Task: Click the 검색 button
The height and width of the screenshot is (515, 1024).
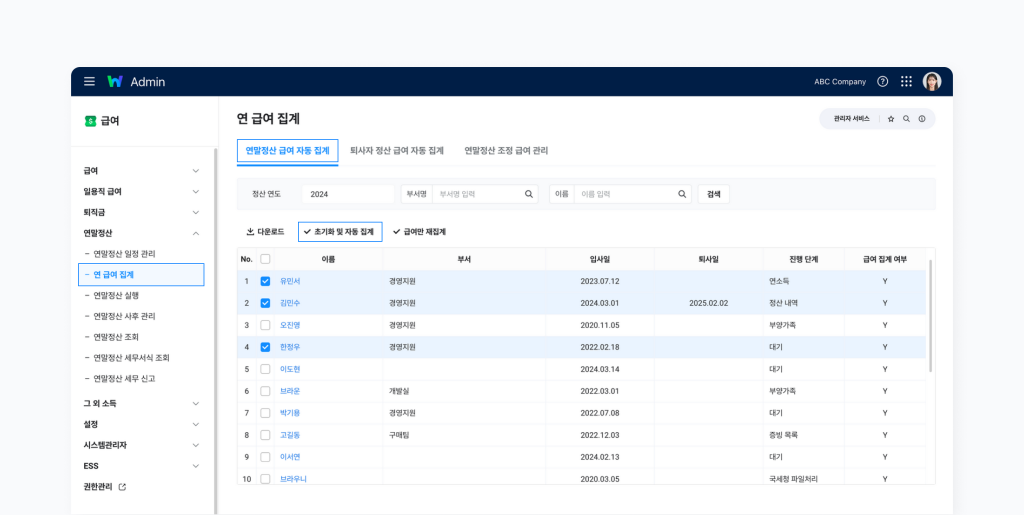Action: 713,194
